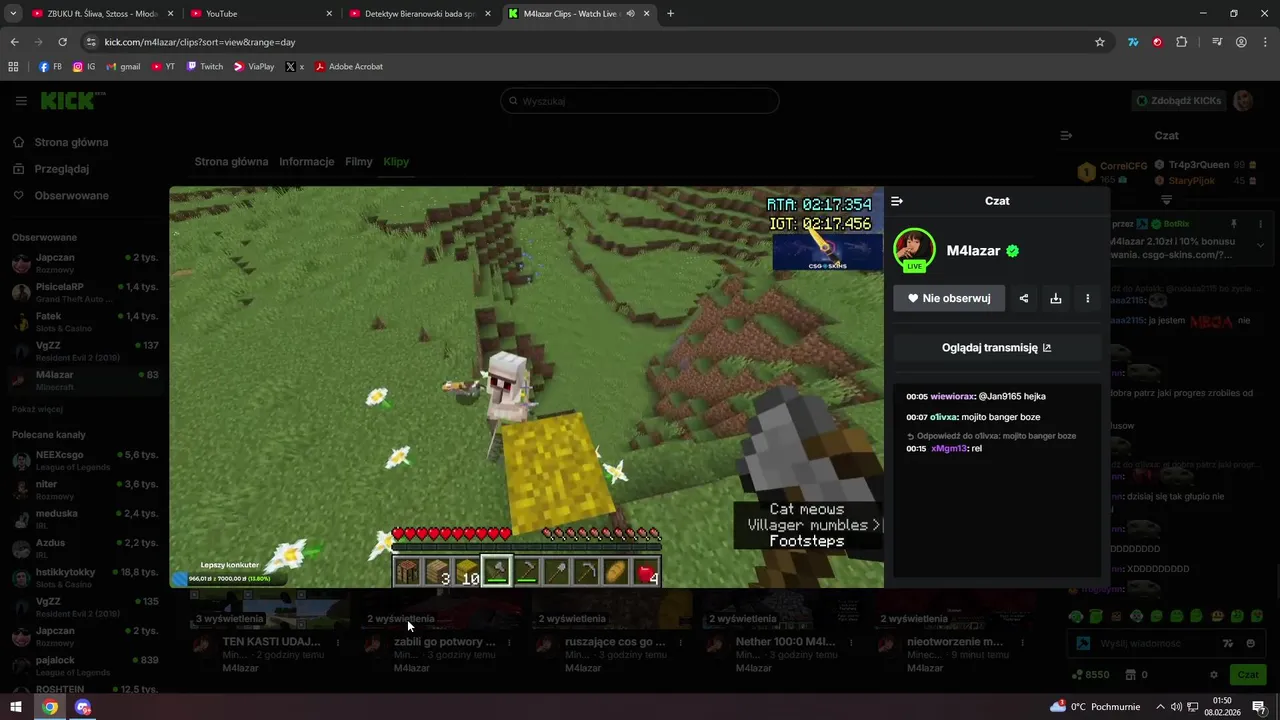Open the clip's three-dot more options
The height and width of the screenshot is (720, 1280).
click(x=1087, y=298)
